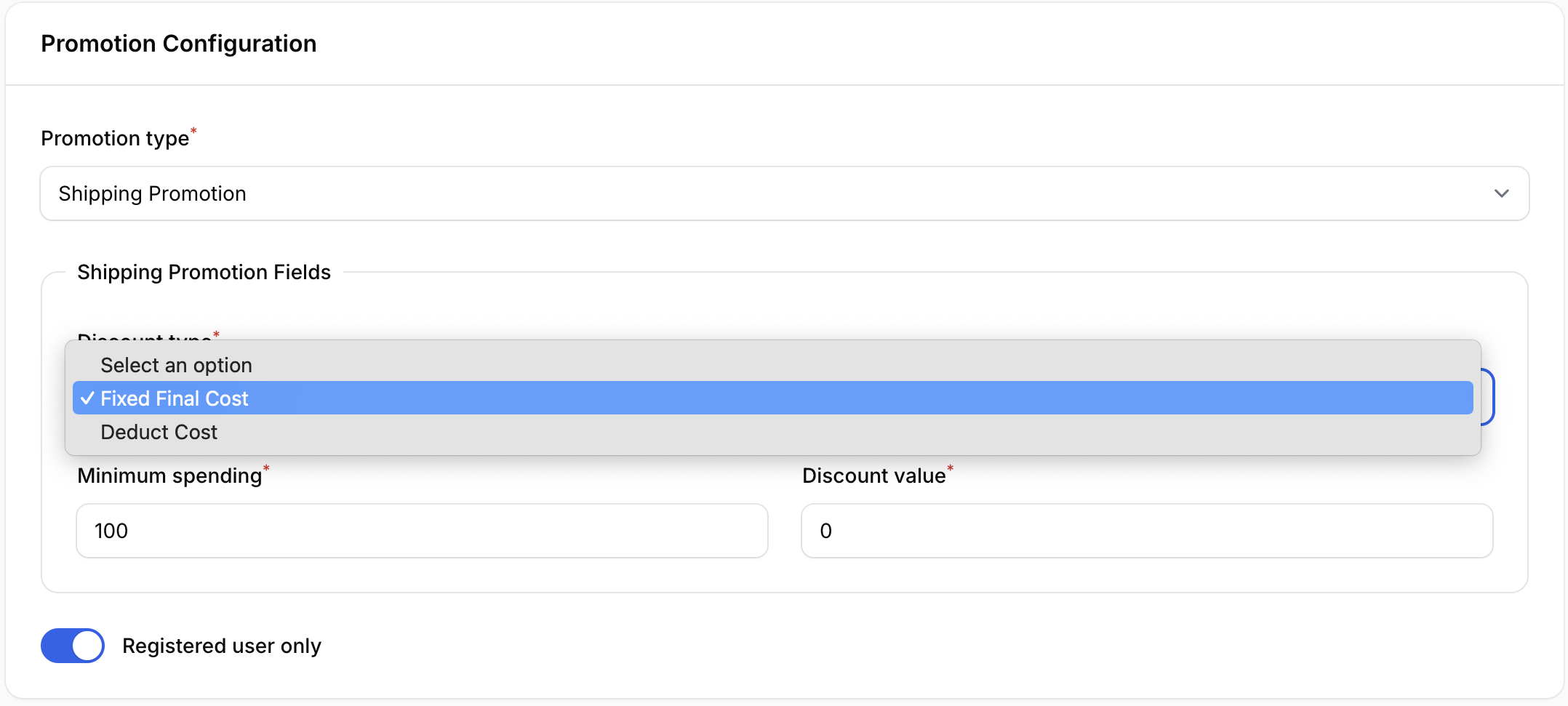1568x706 pixels.
Task: Click the partially hidden Discount type label
Action: [x=144, y=337]
